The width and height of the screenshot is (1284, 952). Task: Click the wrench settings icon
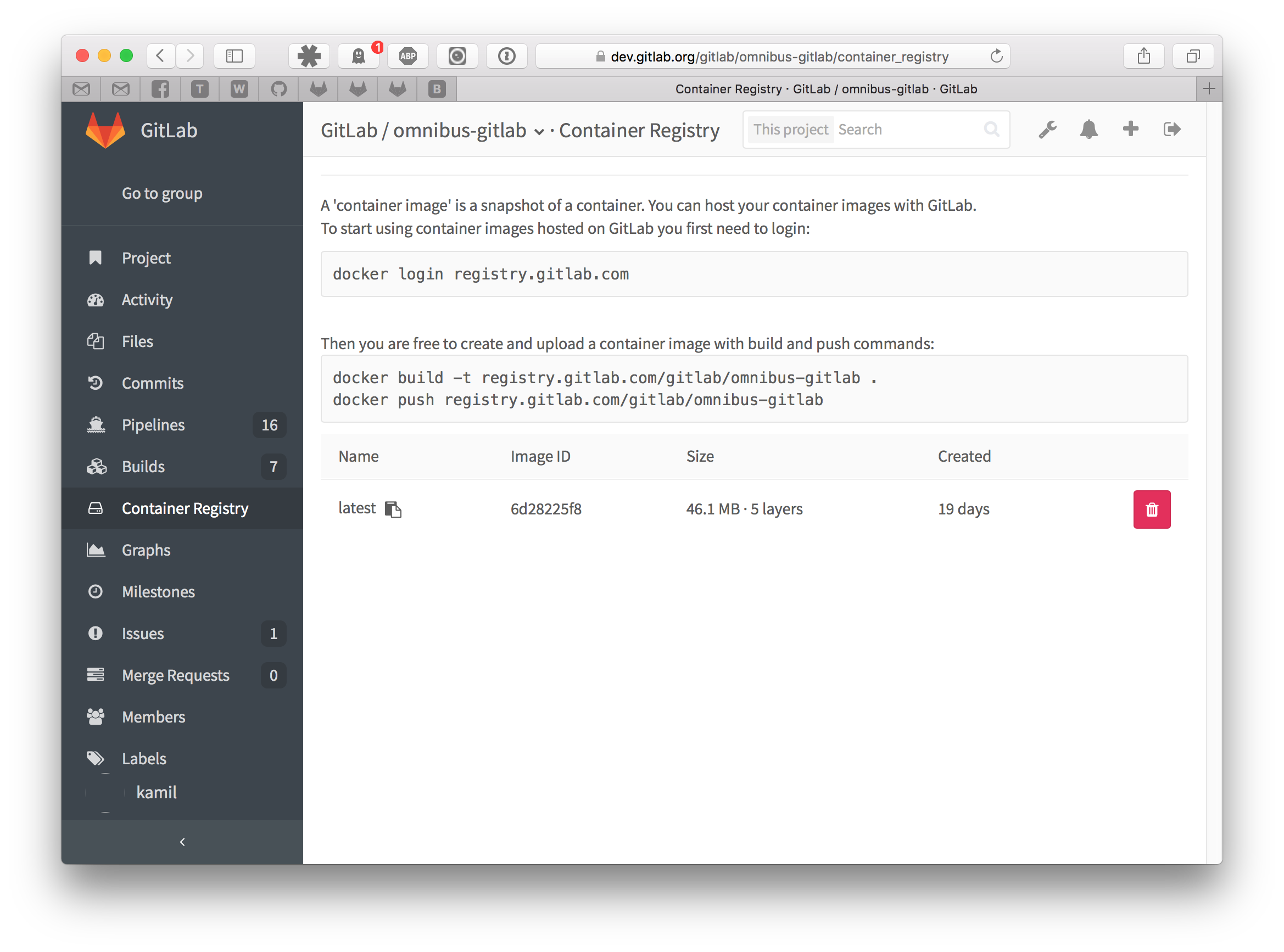click(1049, 129)
